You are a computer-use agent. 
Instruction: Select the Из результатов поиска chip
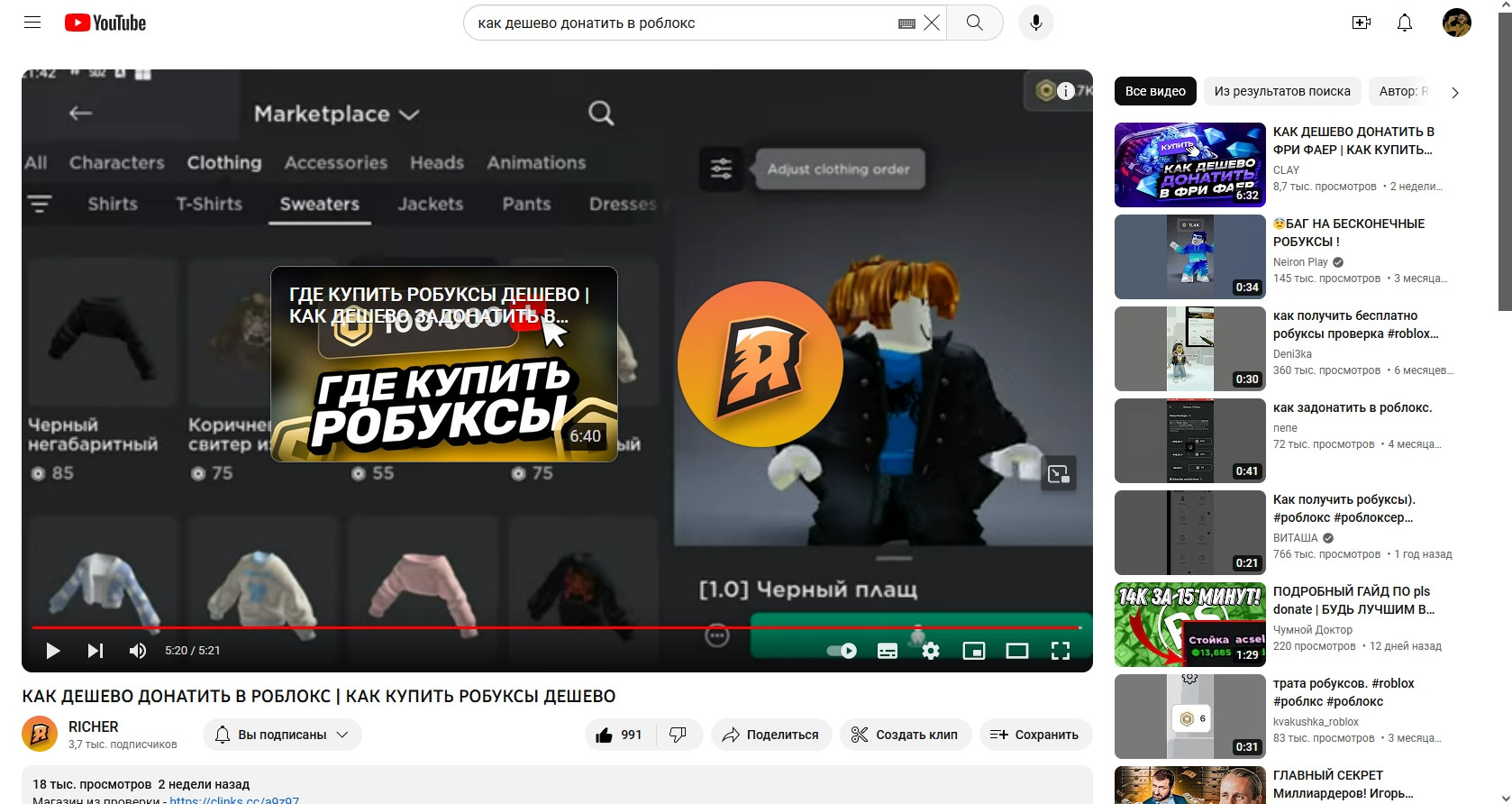(x=1282, y=91)
